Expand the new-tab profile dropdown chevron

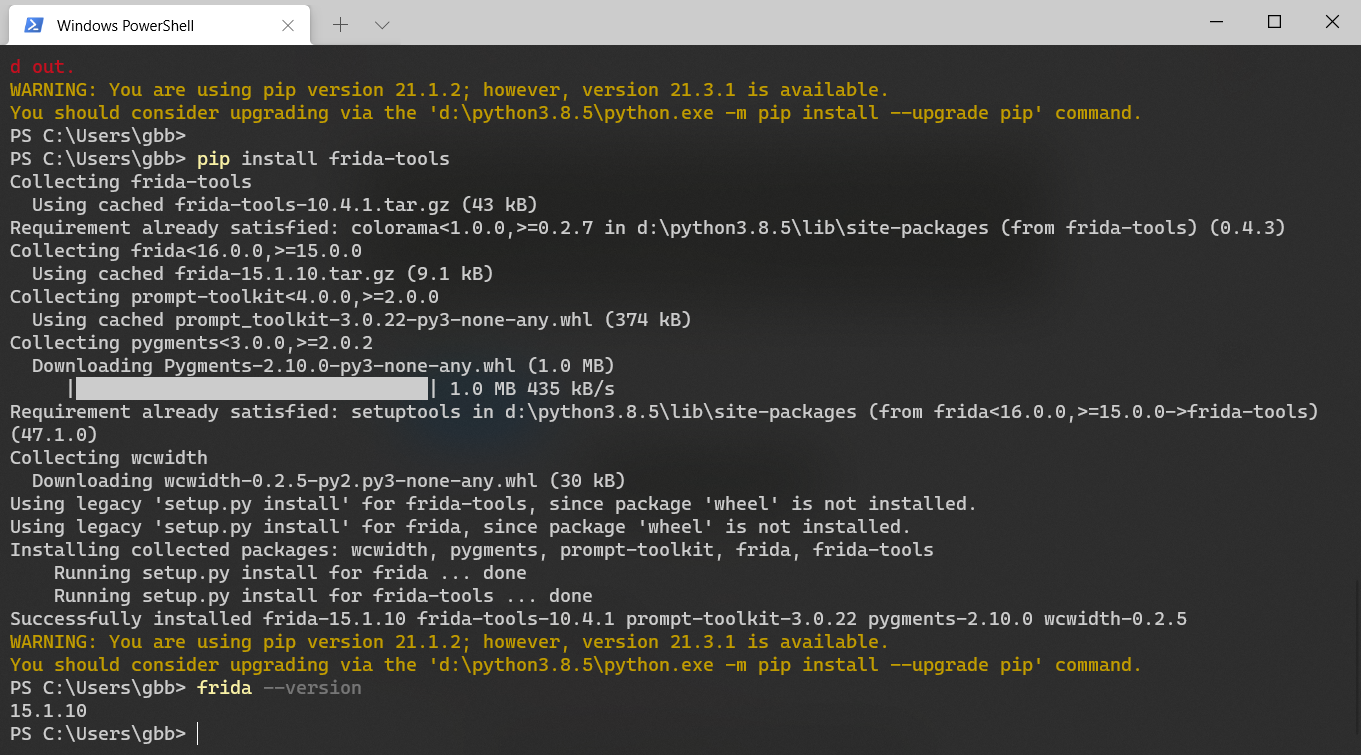(381, 24)
